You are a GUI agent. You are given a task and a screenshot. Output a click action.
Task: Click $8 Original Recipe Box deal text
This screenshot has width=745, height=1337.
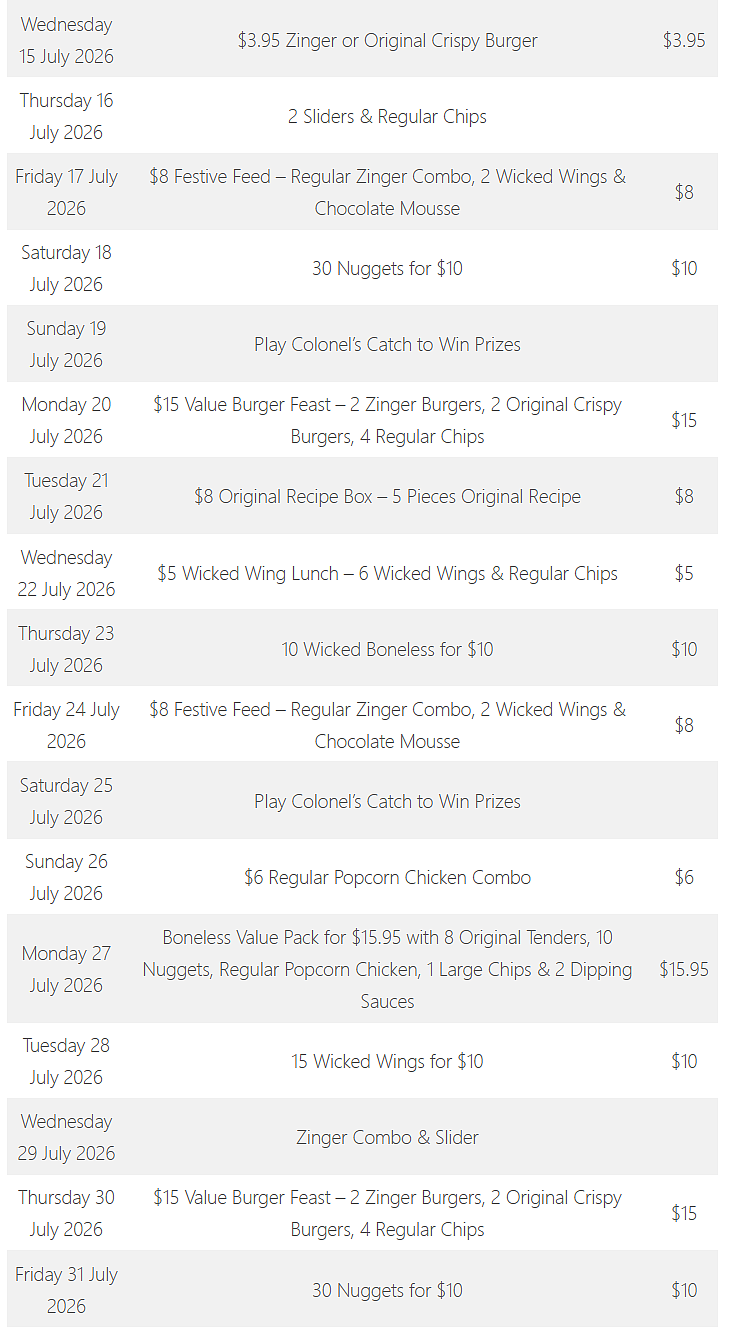[x=387, y=497]
